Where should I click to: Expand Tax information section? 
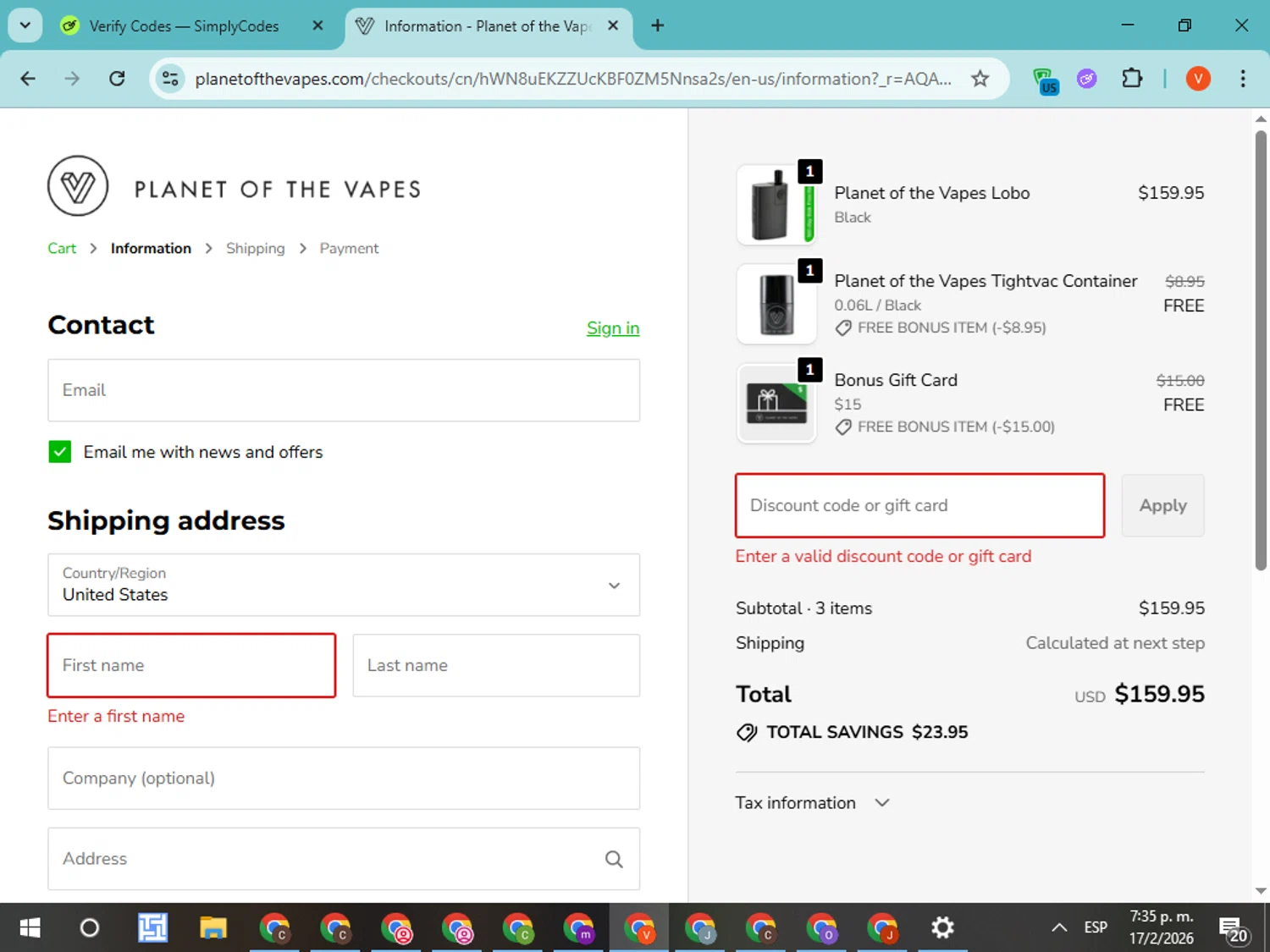[x=812, y=802]
